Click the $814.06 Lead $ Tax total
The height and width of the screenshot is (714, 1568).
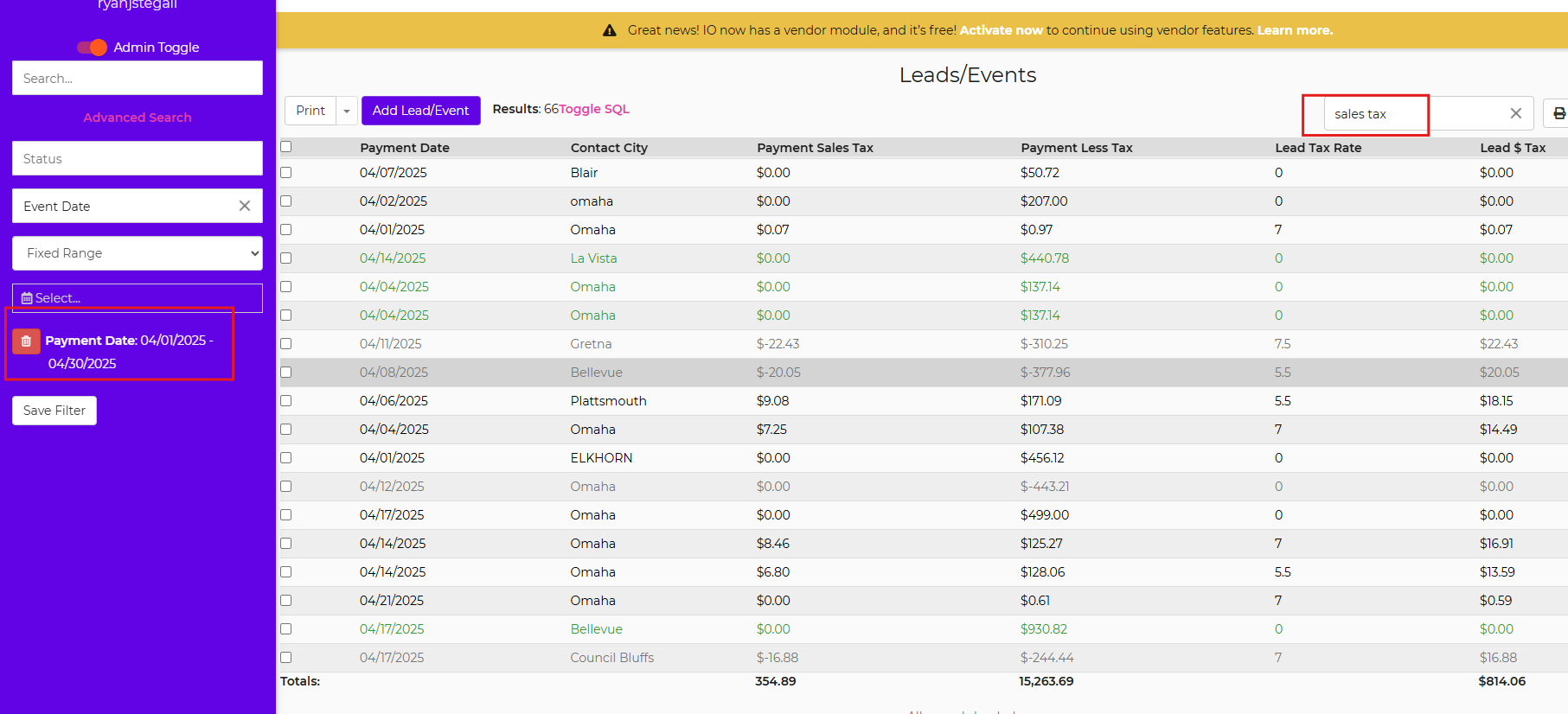point(1502,681)
